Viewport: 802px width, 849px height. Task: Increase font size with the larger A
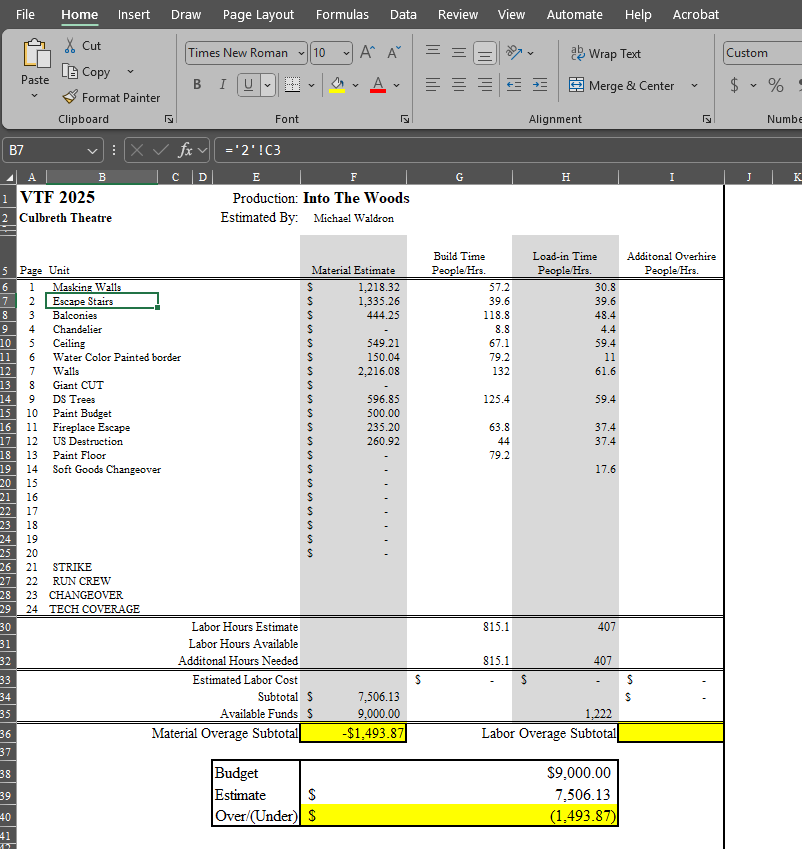(367, 53)
